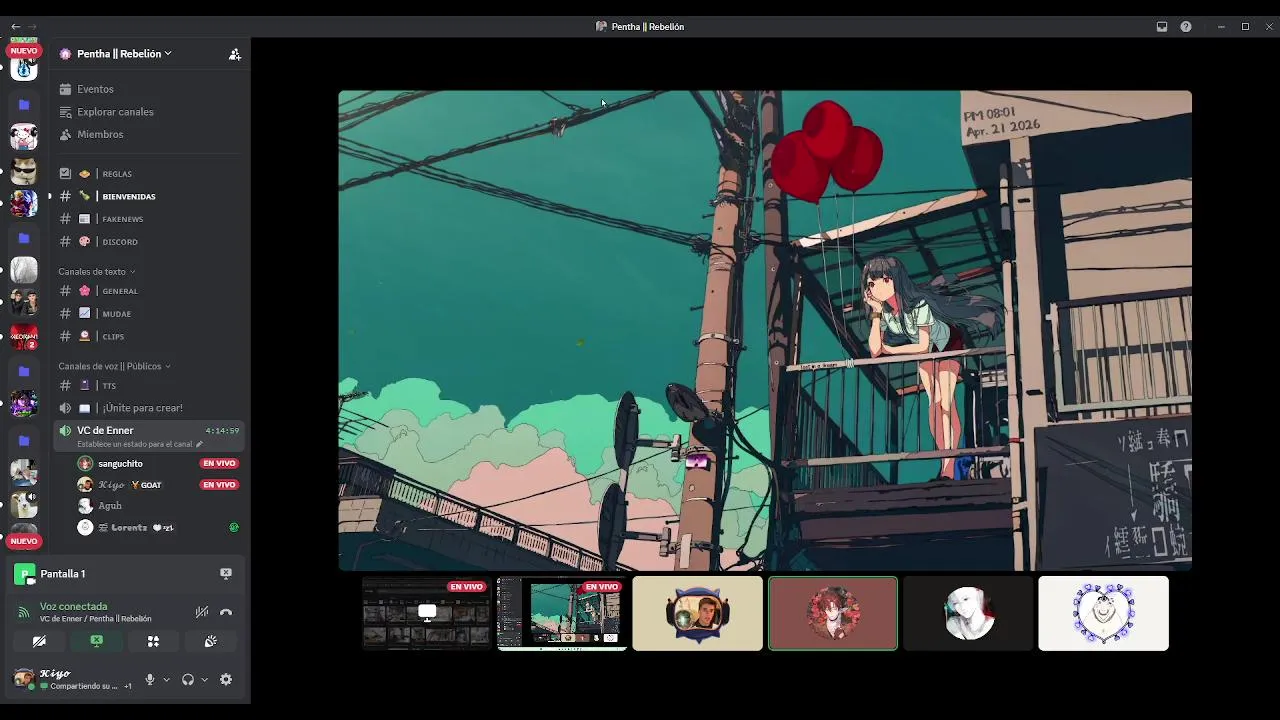This screenshot has width=1280, height=720.
Task: Open the Pentha || Rebelión server menu
Action: tap(123, 54)
